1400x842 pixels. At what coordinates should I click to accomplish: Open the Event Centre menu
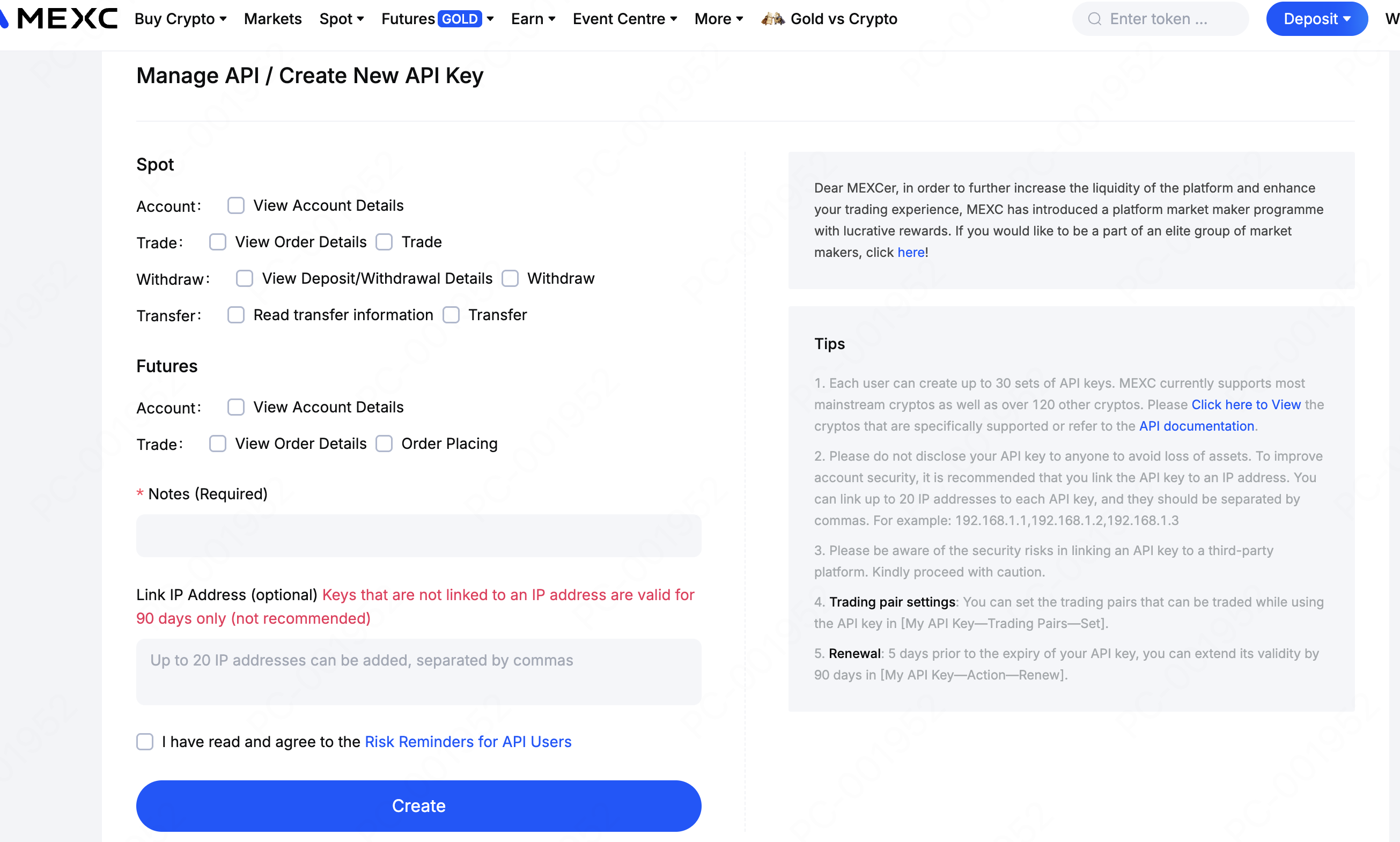tap(624, 19)
